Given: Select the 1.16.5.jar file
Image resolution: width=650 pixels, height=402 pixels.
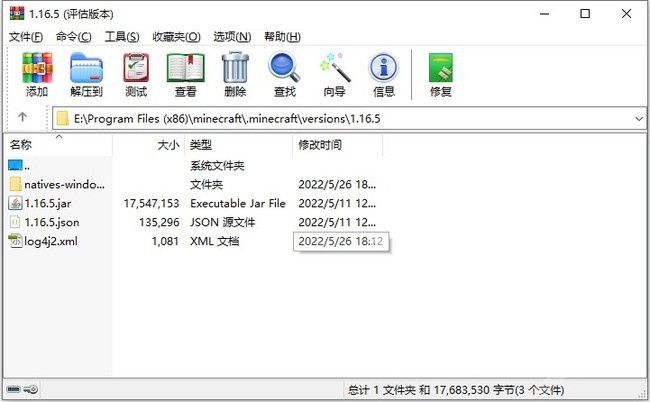Looking at the screenshot, I should coord(46,203).
